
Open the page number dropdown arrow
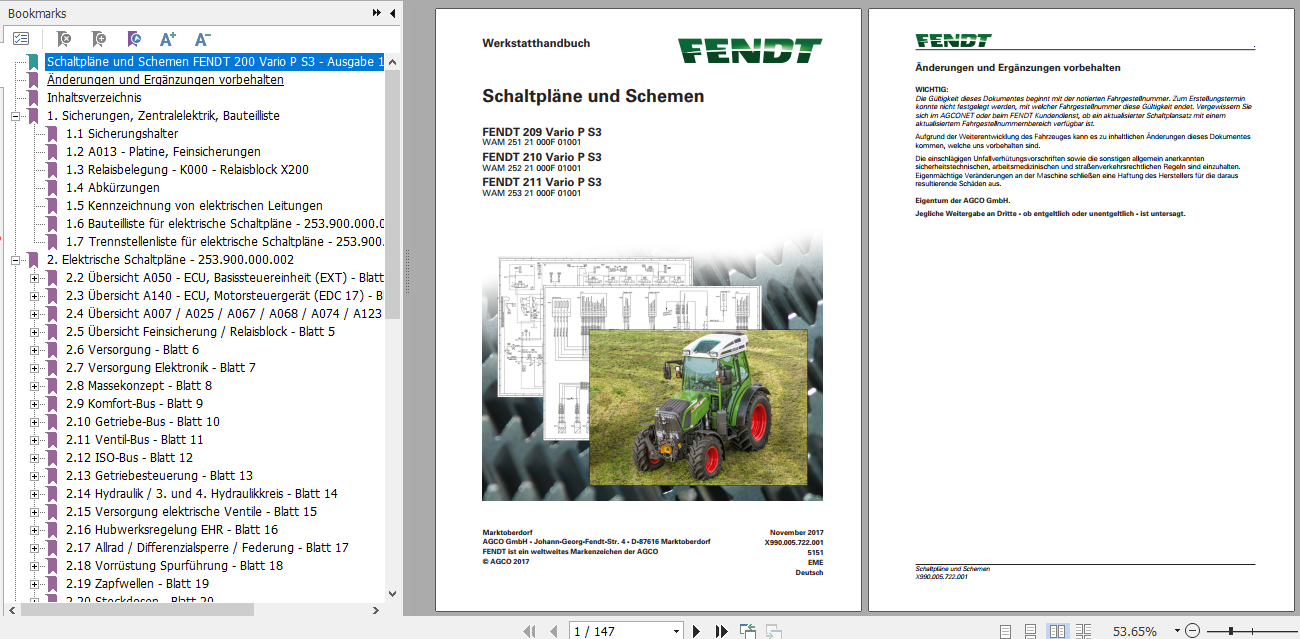tap(676, 631)
